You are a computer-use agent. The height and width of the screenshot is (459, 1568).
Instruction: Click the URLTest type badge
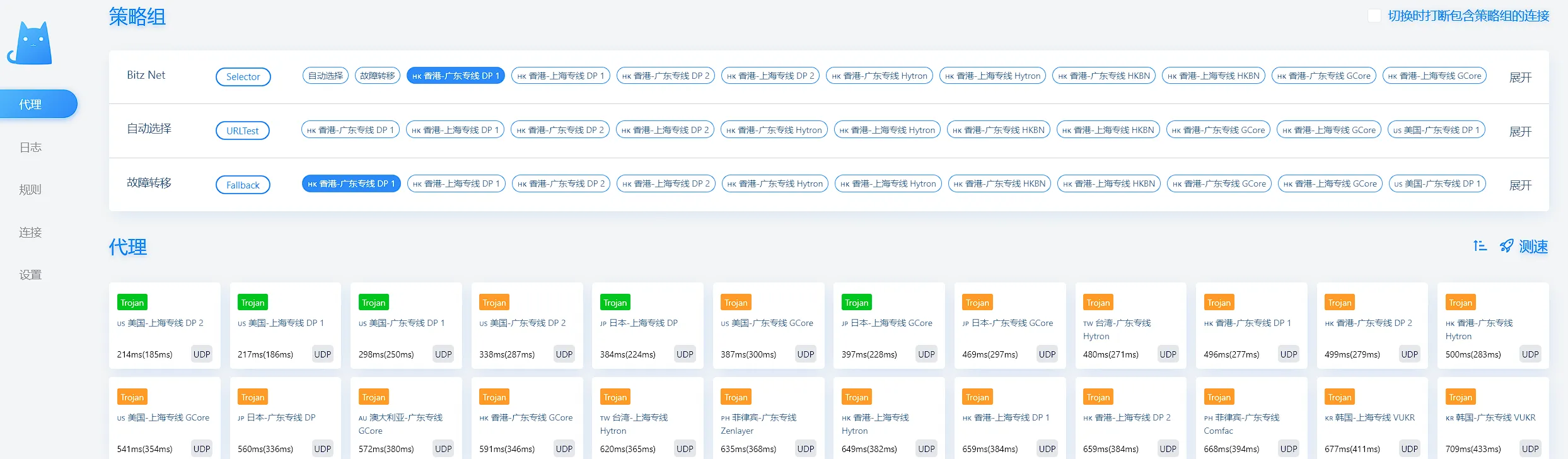(x=242, y=131)
